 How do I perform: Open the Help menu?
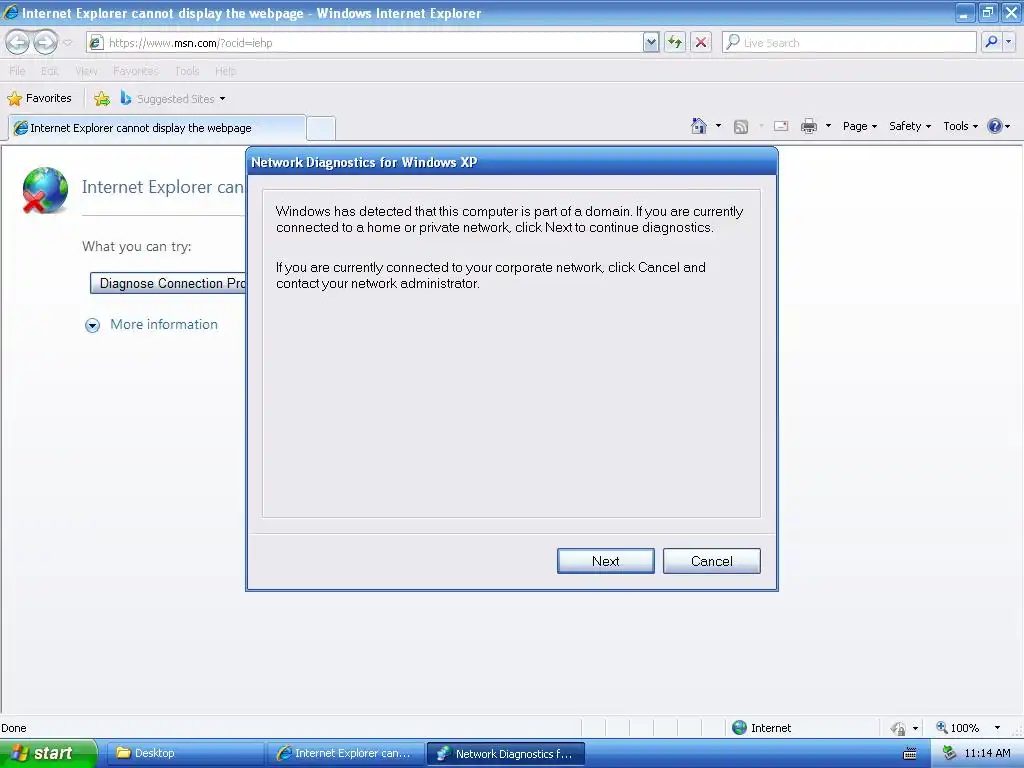[225, 71]
